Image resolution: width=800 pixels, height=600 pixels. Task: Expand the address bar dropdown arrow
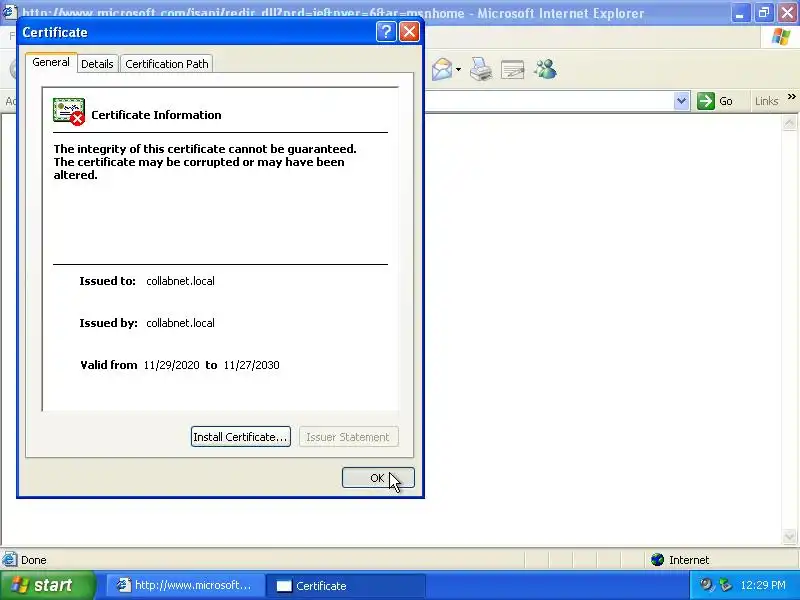[x=681, y=101]
